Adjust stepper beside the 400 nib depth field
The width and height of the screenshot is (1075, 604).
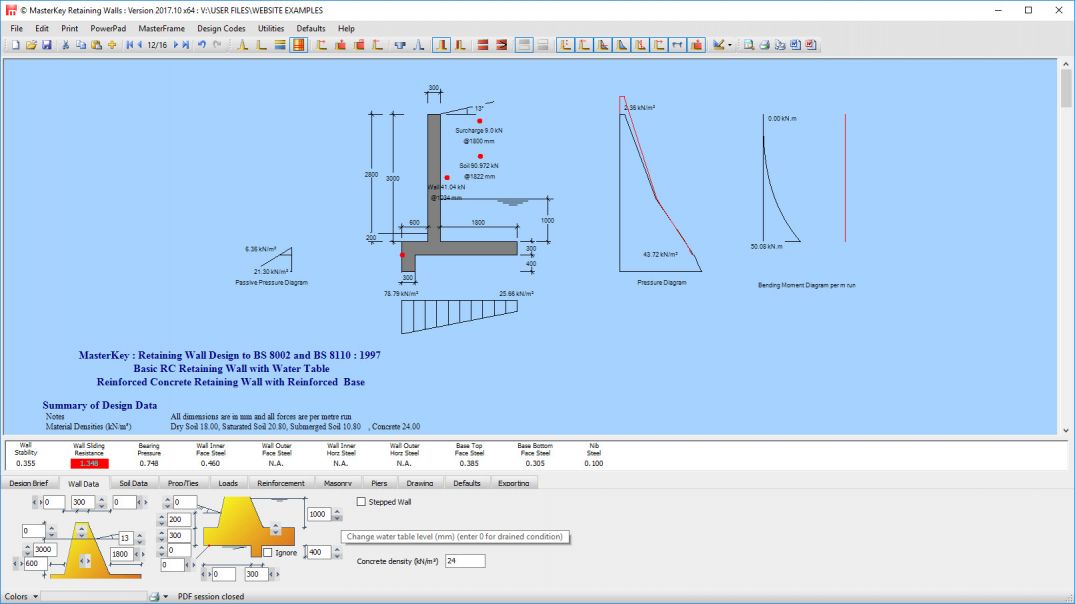(x=337, y=552)
